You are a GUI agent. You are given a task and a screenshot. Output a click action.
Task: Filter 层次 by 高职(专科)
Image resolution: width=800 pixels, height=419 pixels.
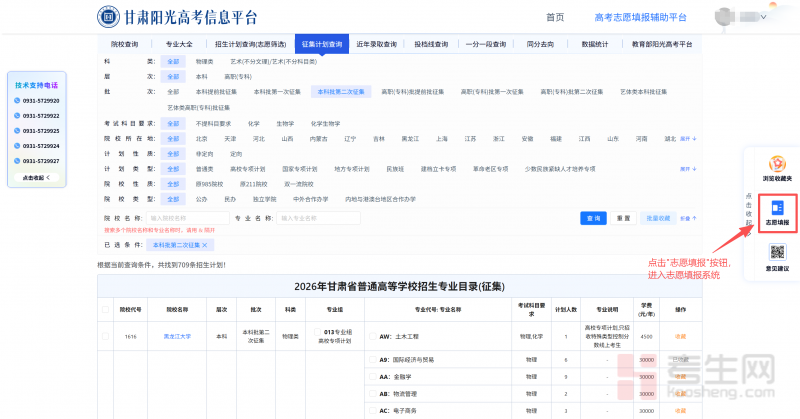[238, 77]
